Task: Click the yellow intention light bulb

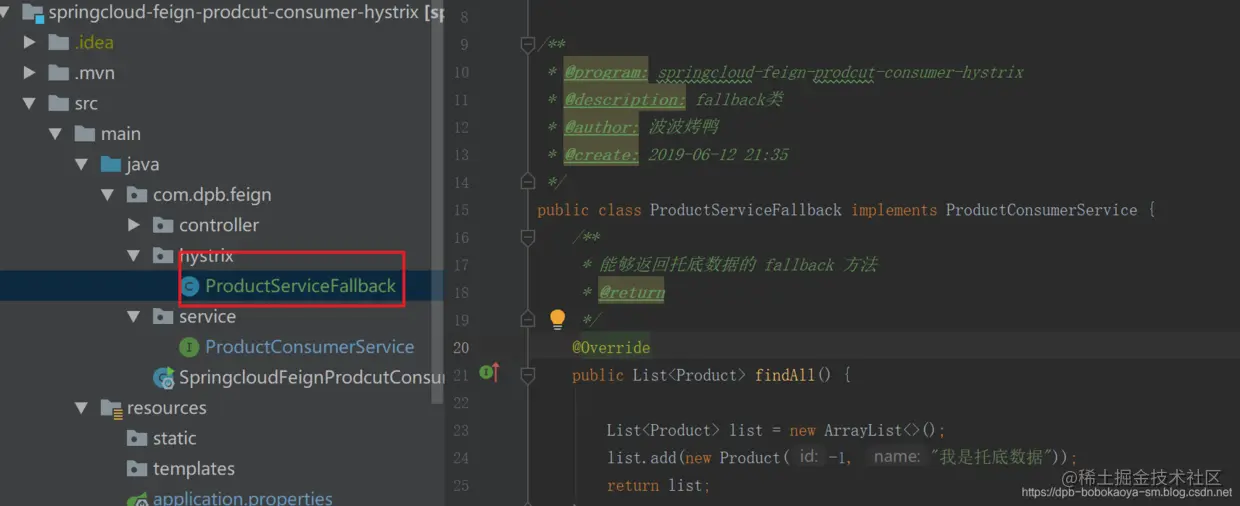Action: click(x=558, y=319)
